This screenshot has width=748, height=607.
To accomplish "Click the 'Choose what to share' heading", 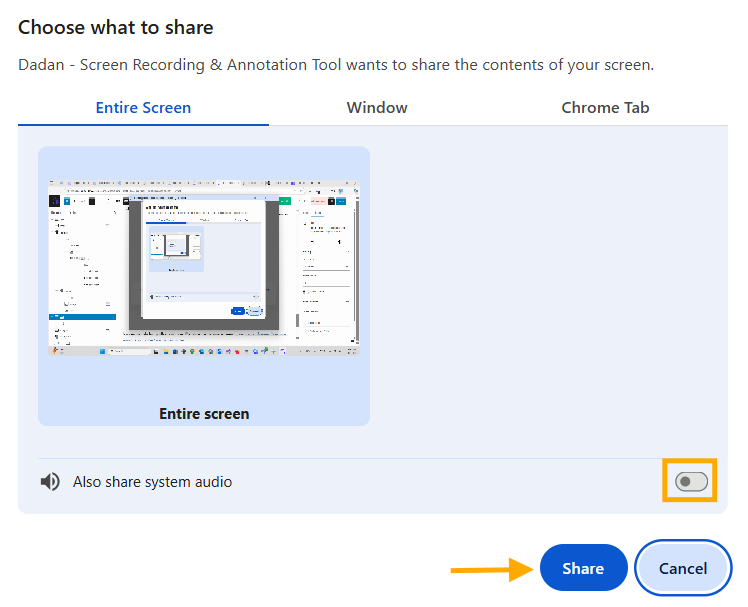I will point(115,28).
